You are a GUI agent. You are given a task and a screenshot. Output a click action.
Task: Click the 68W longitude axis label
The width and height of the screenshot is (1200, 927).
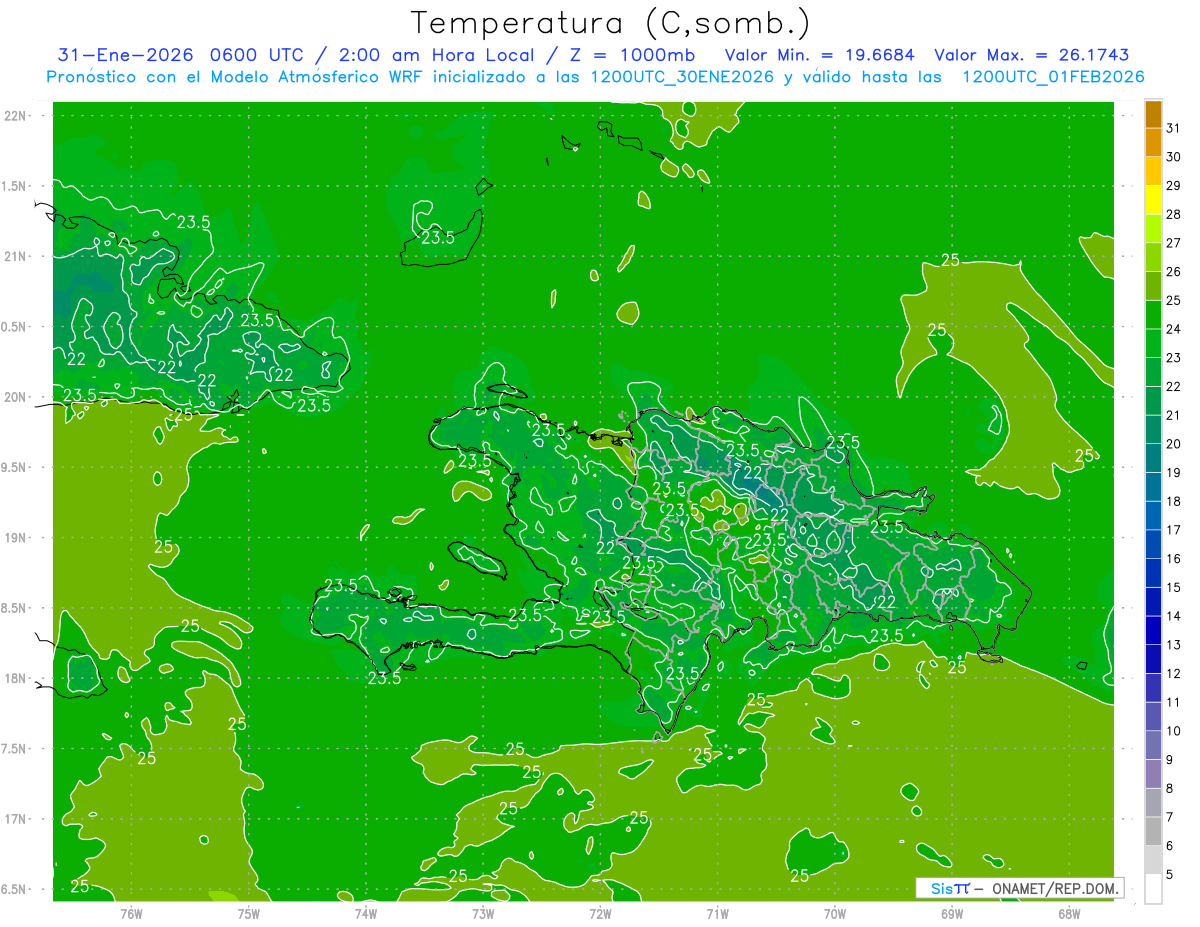click(1069, 913)
